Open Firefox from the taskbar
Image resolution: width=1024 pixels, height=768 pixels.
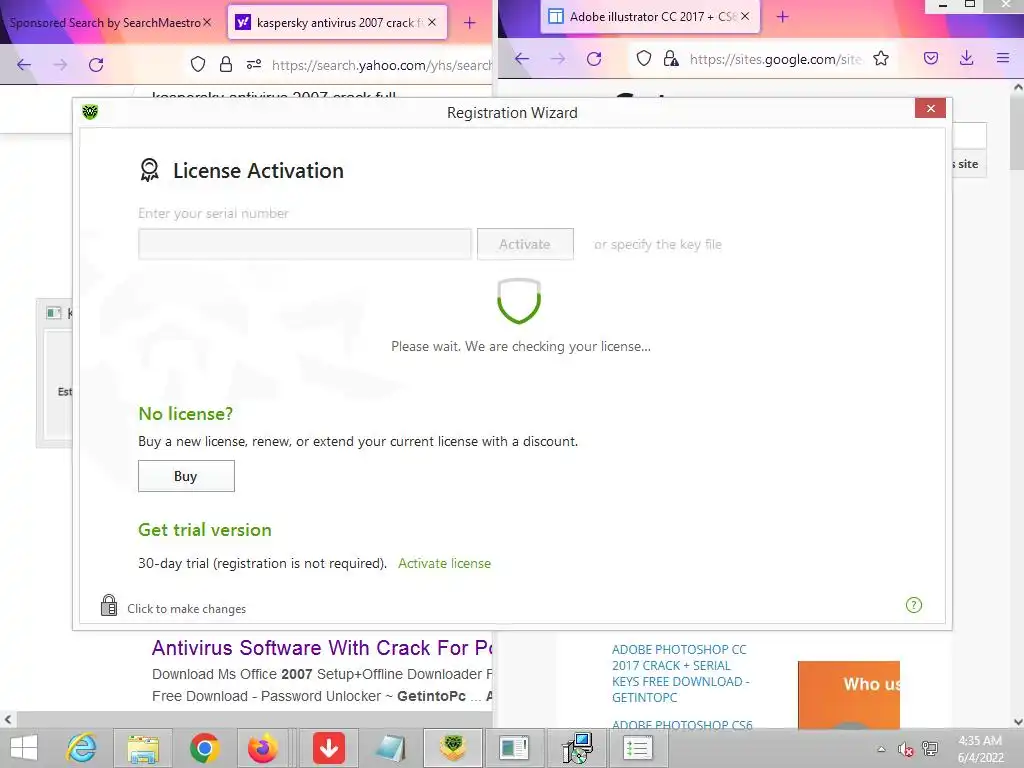coord(263,748)
